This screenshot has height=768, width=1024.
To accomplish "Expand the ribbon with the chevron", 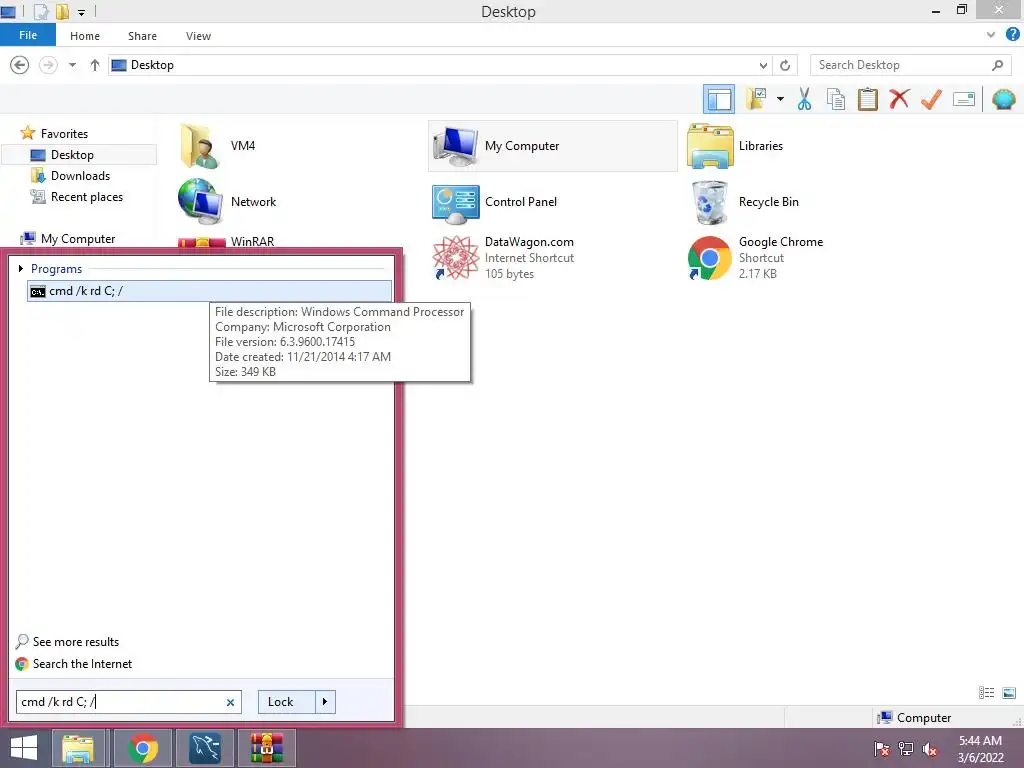I will pyautogui.click(x=991, y=35).
